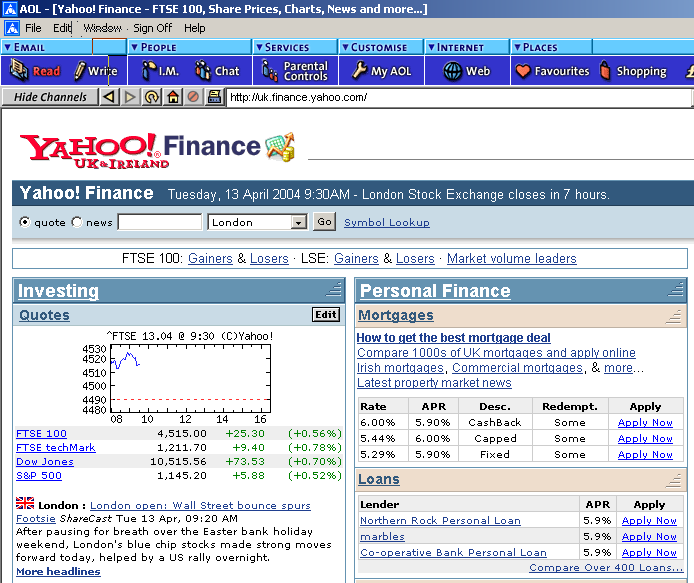Screen dimensions: 694x583
Task: Open Parental Controls
Action: point(295,71)
